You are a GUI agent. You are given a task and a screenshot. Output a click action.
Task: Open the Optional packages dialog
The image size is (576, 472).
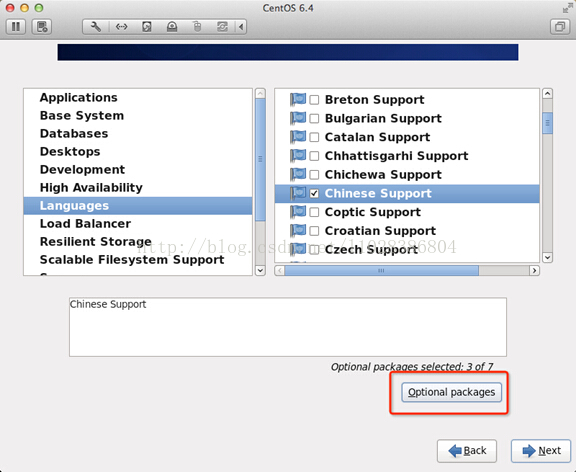[x=451, y=392]
